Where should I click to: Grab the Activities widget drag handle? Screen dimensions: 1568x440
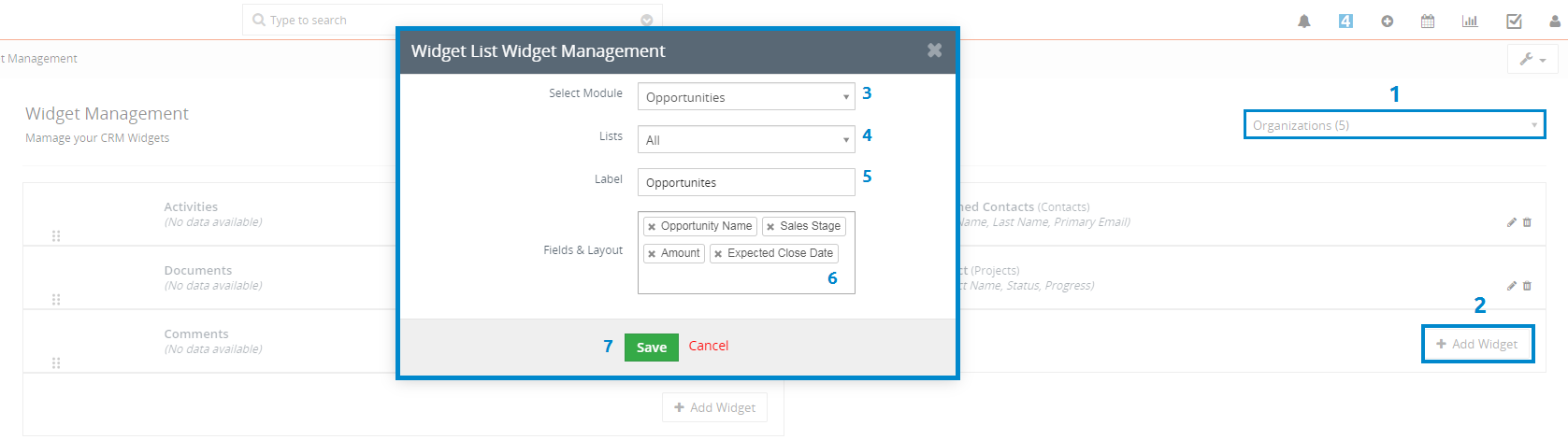point(56,235)
